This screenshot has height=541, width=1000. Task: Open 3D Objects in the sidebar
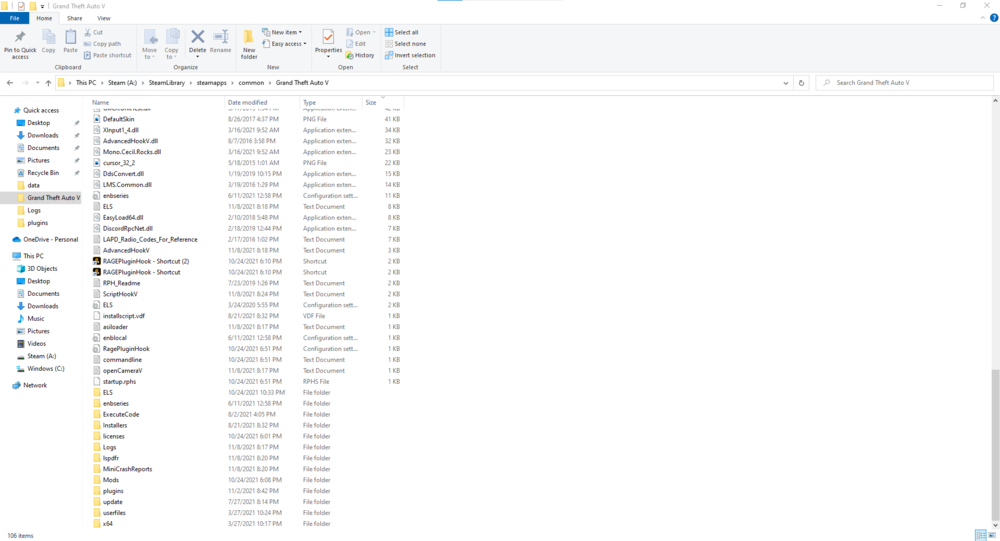coord(42,269)
